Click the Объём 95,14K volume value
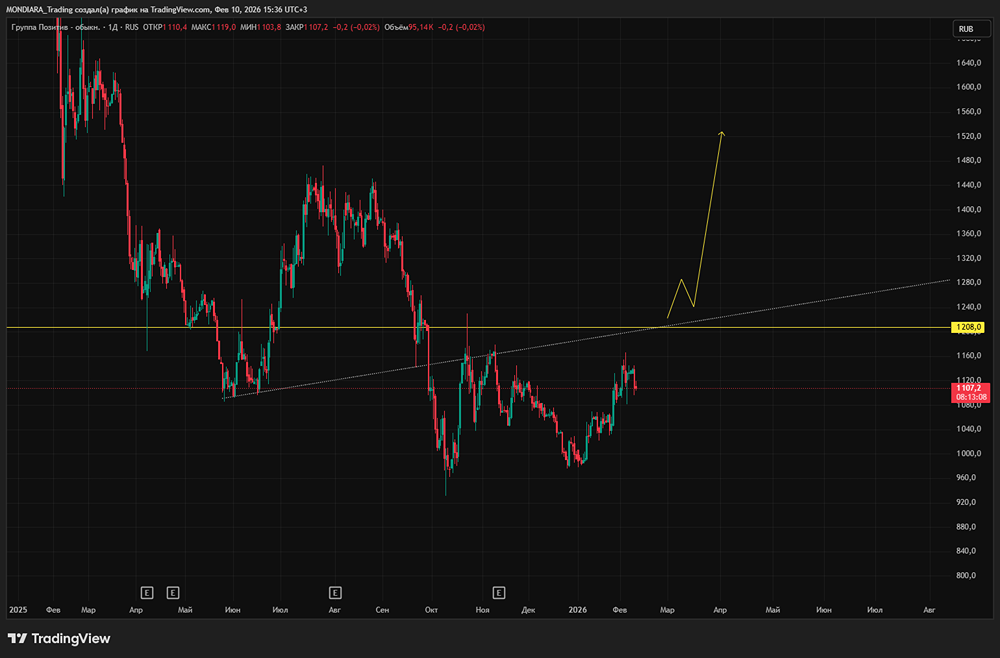Image resolution: width=1000 pixels, height=658 pixels. point(408,27)
